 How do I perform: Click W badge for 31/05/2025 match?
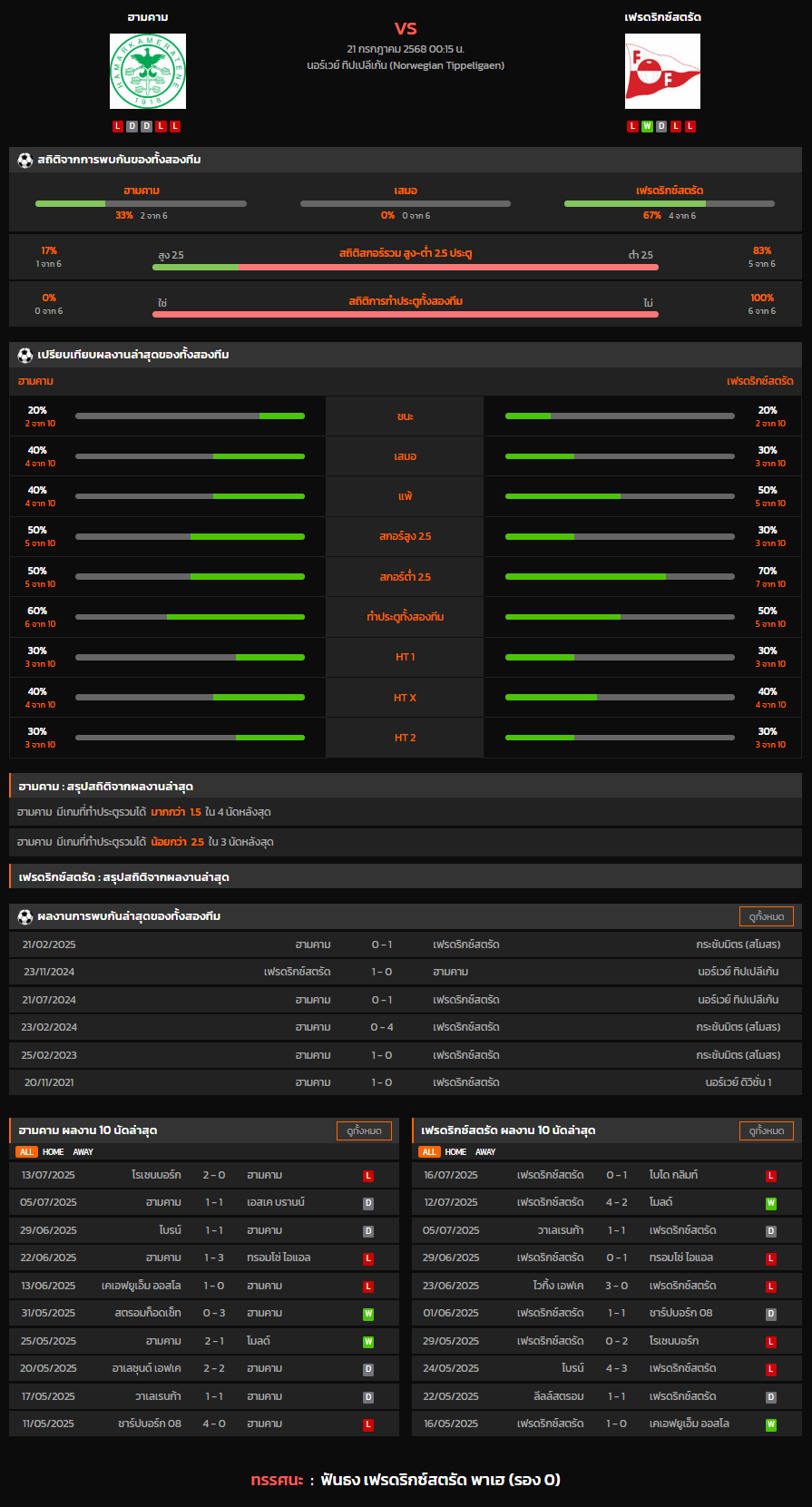(x=368, y=1314)
